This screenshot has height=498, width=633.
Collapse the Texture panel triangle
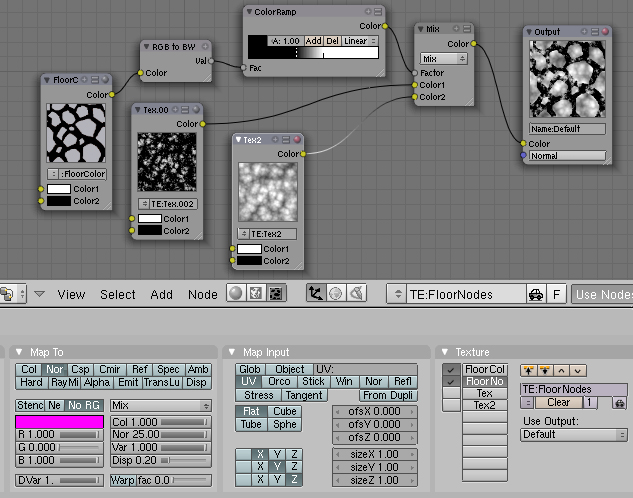tap(445, 352)
